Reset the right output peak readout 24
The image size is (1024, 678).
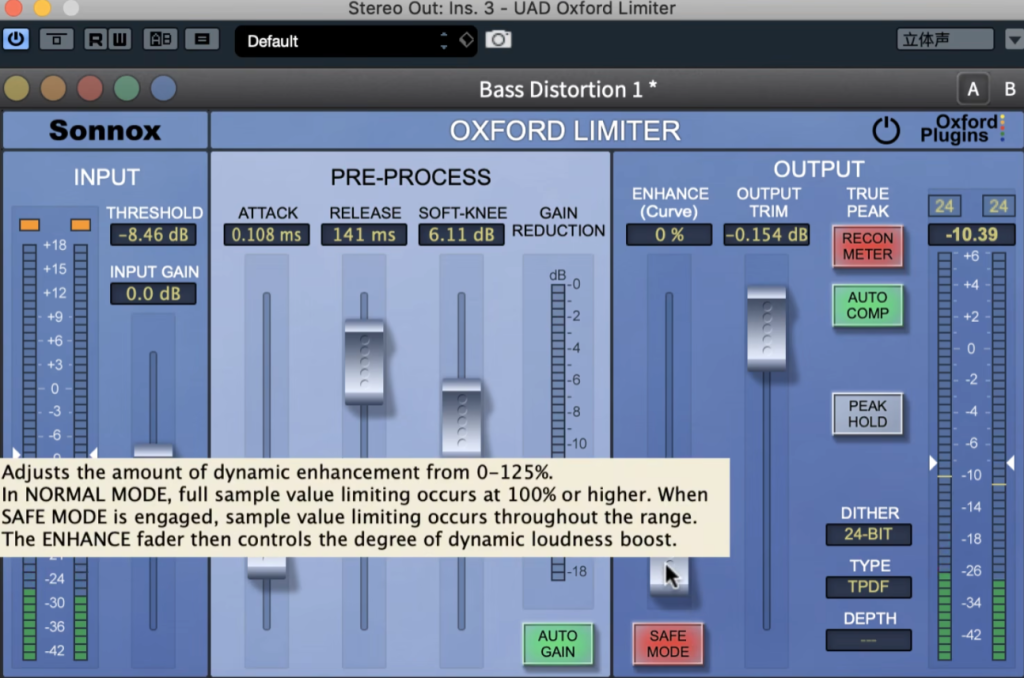[999, 206]
